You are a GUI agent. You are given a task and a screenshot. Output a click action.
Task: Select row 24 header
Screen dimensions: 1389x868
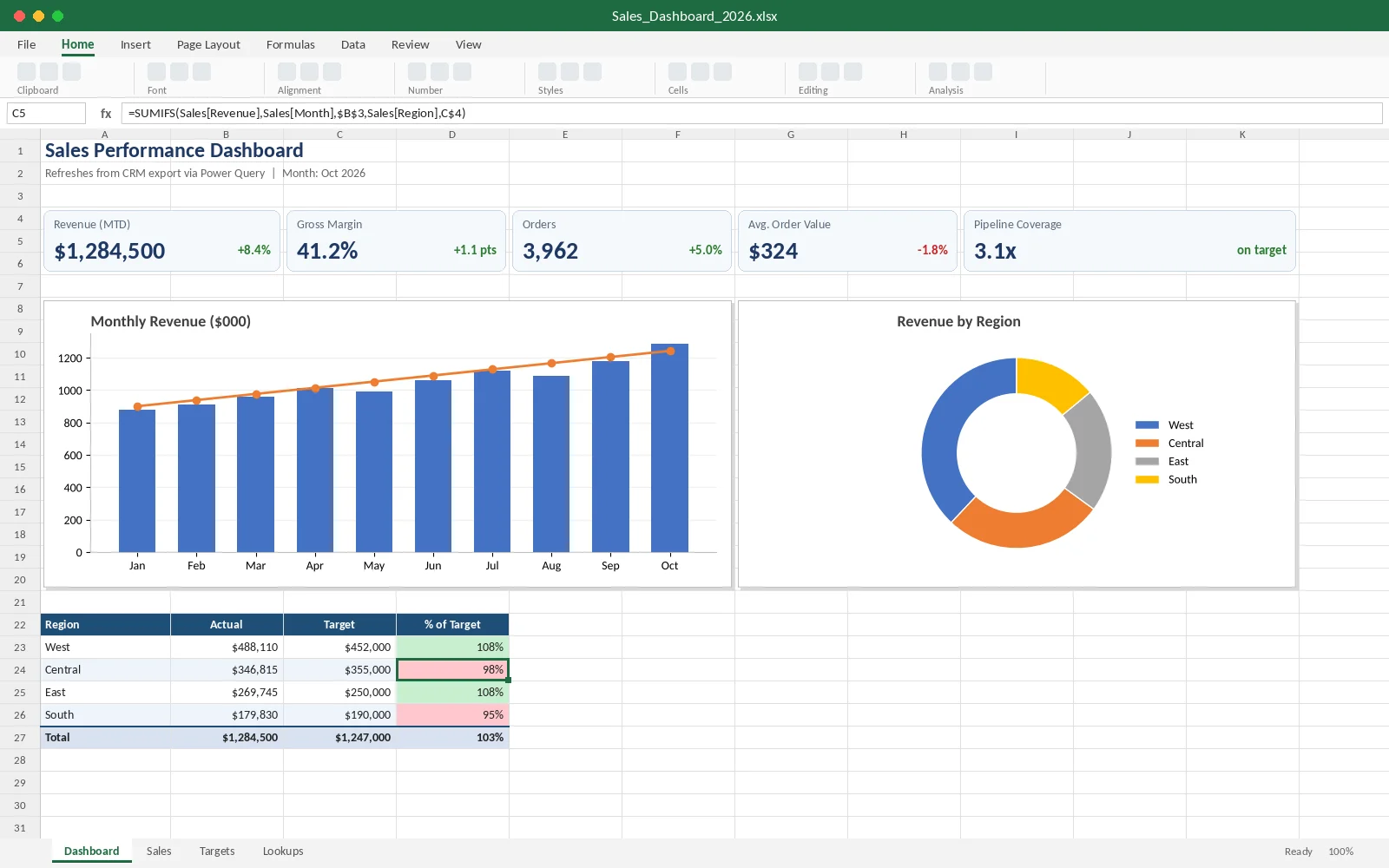(20, 670)
